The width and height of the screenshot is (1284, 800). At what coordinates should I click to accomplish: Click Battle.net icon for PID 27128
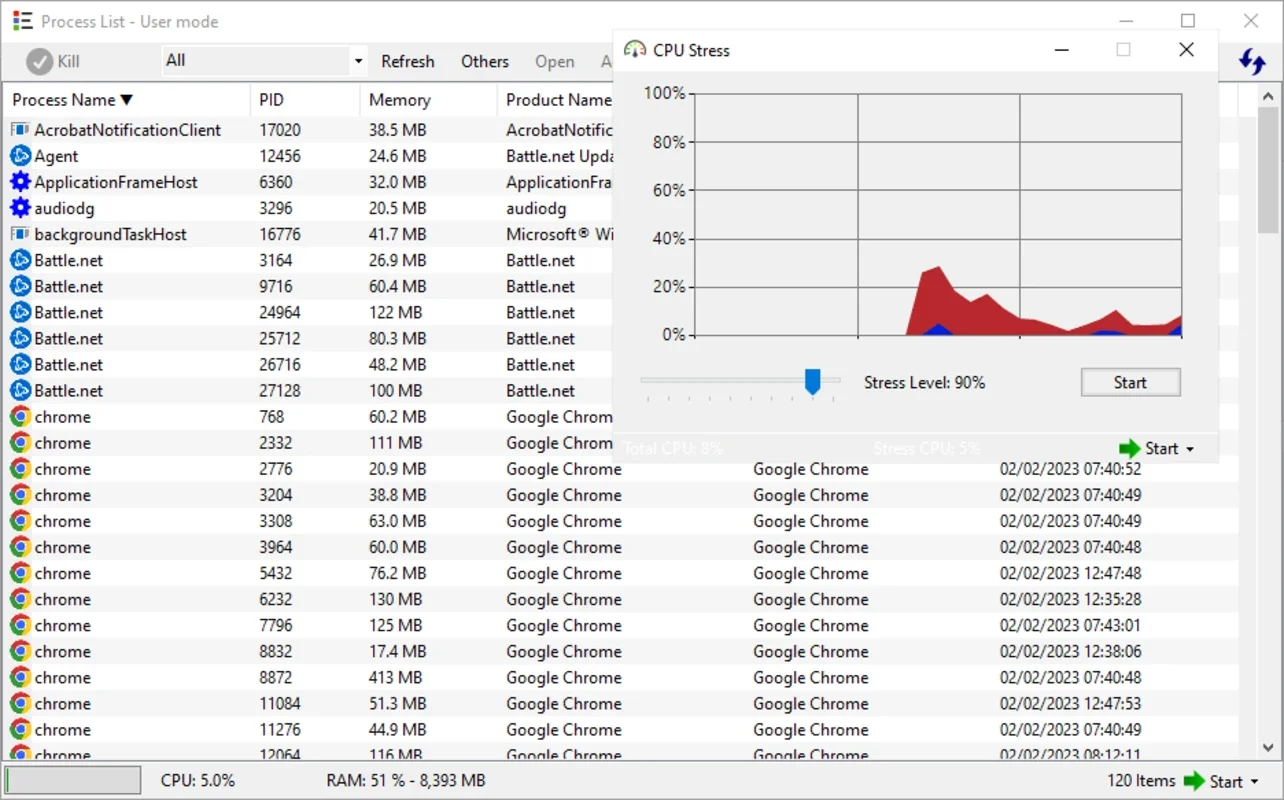[20, 390]
